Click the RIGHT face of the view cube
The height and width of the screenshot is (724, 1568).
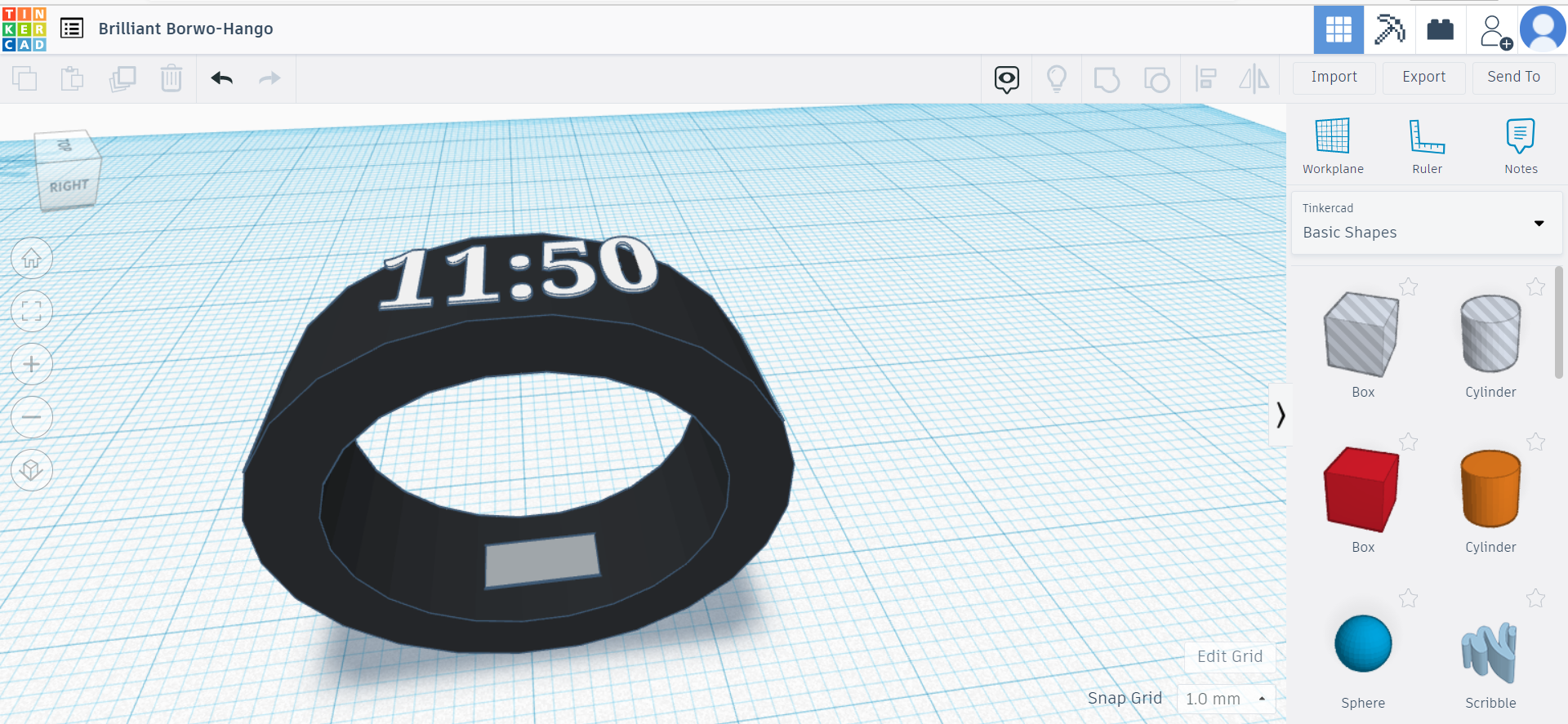(x=69, y=185)
